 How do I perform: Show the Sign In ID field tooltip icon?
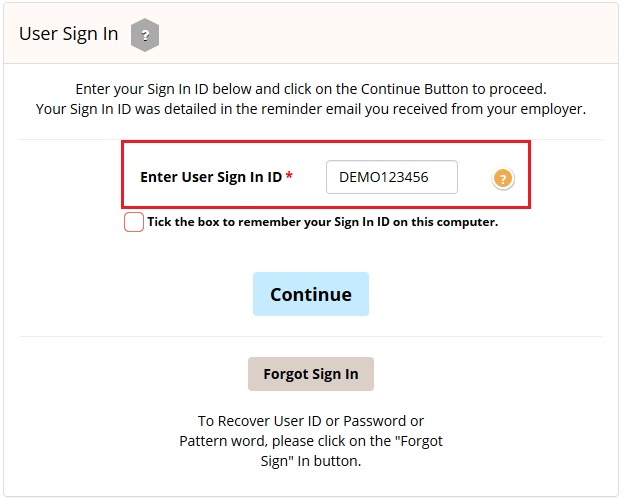tap(503, 178)
